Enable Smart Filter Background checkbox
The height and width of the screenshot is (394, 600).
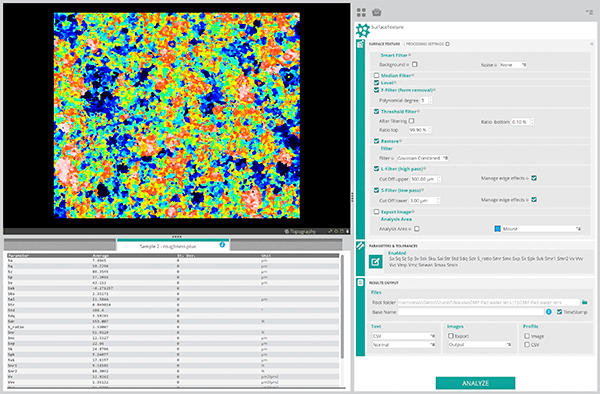point(415,64)
